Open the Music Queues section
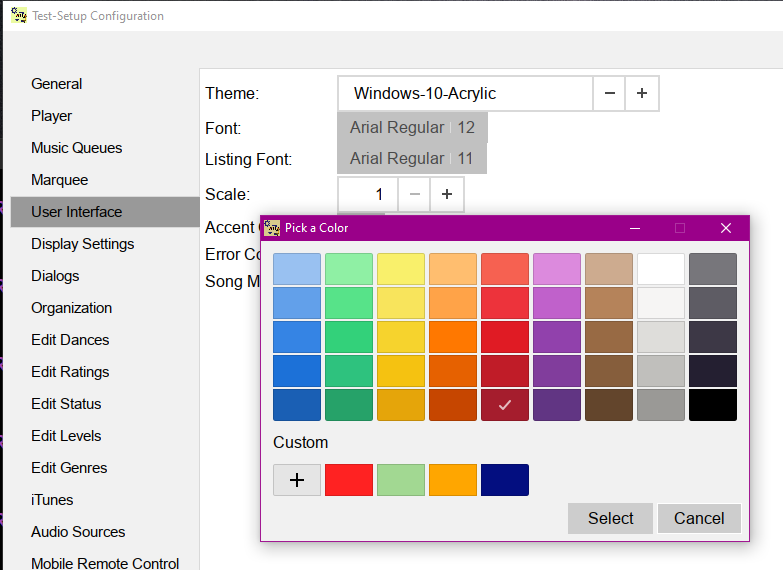 [77, 148]
